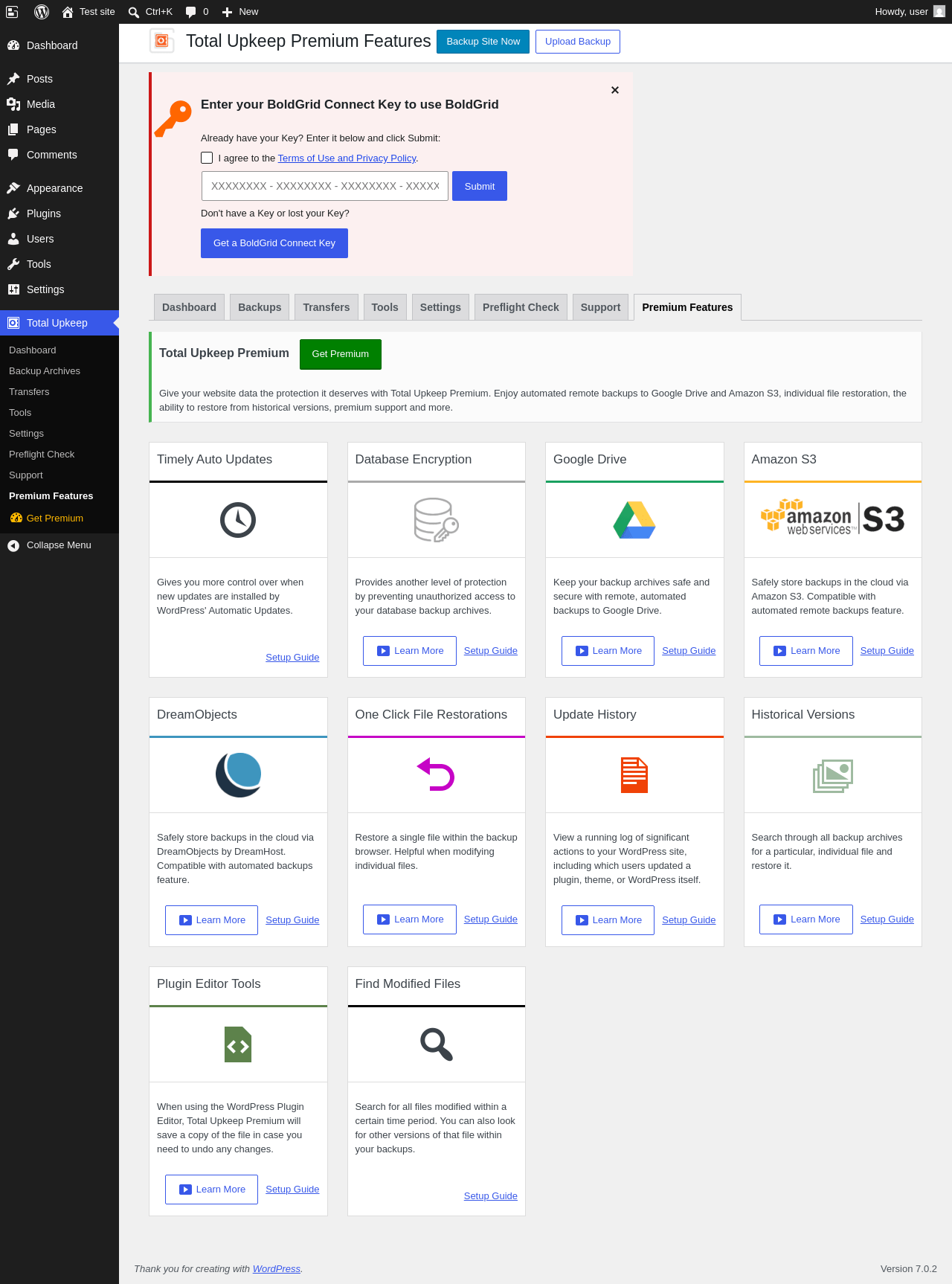Open the Preflight Check tab
952x1284 pixels.
[x=521, y=307]
